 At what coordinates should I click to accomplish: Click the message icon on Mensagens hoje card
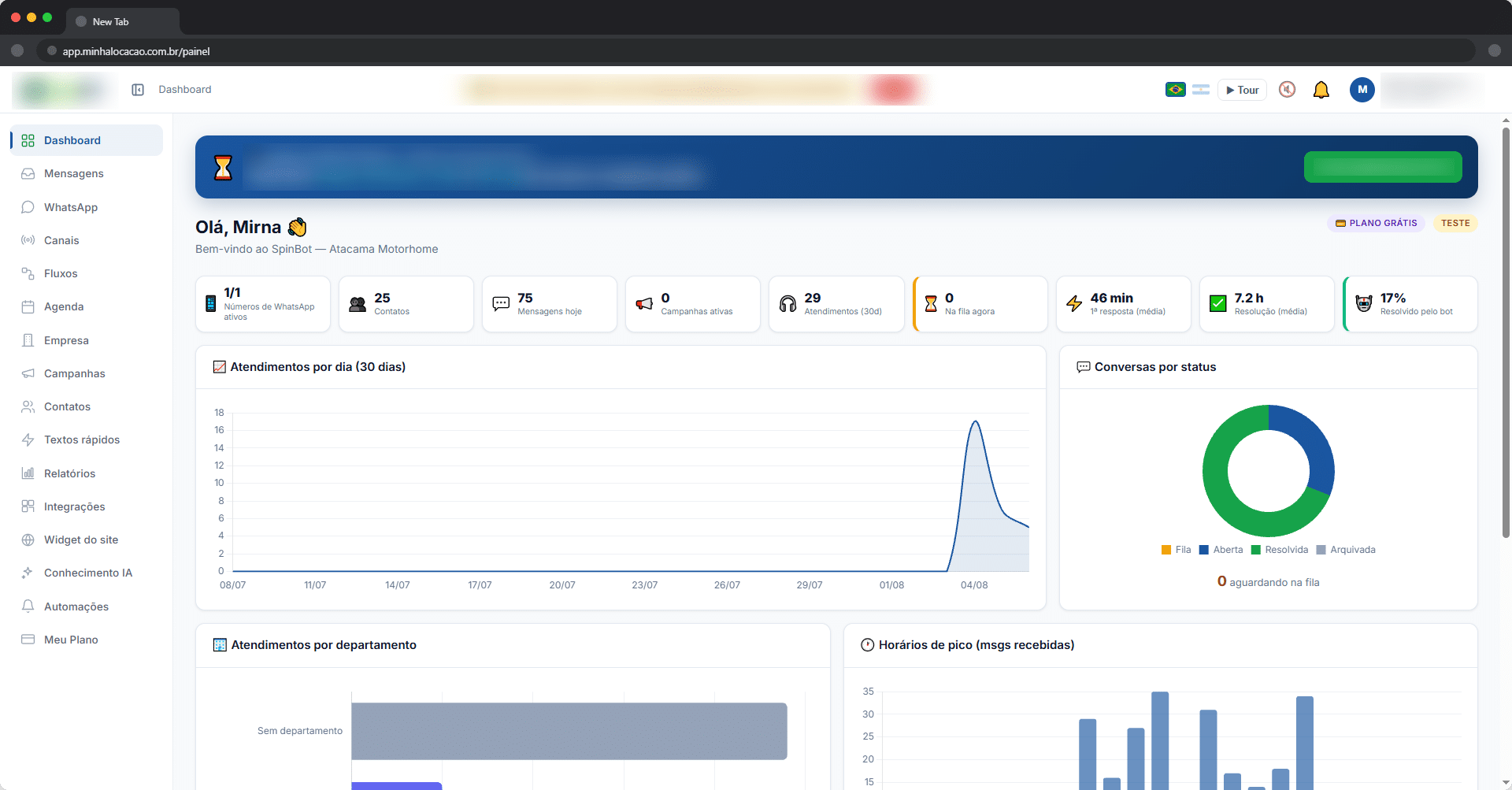coord(501,304)
